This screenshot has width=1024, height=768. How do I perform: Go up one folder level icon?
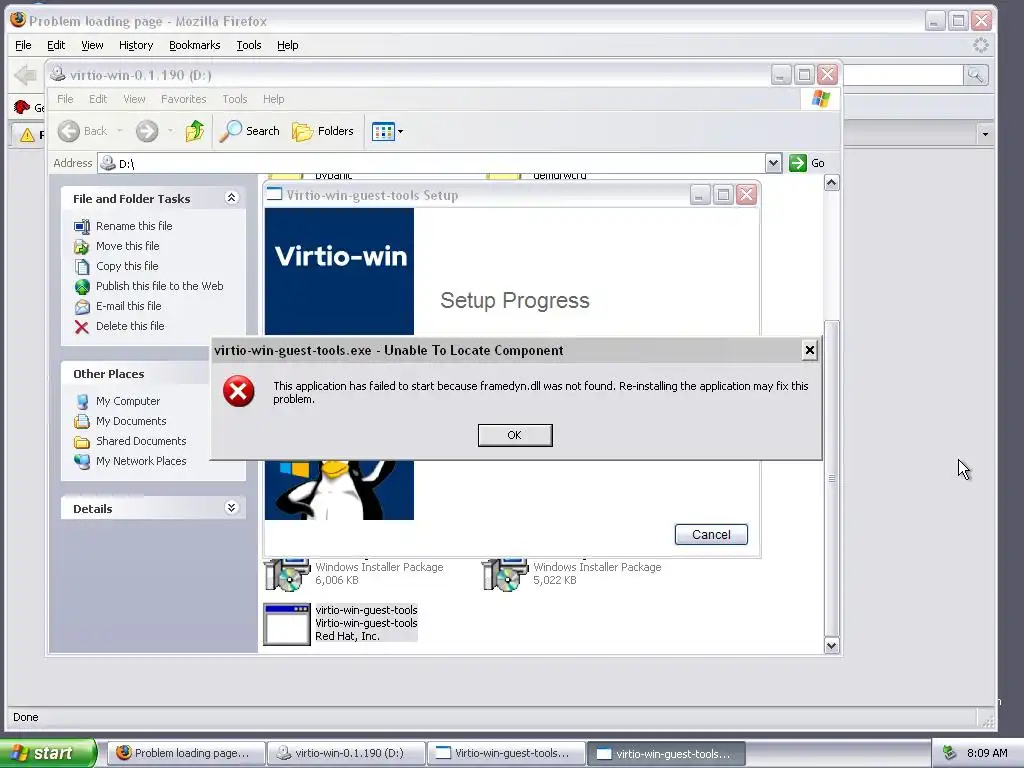[x=194, y=131]
